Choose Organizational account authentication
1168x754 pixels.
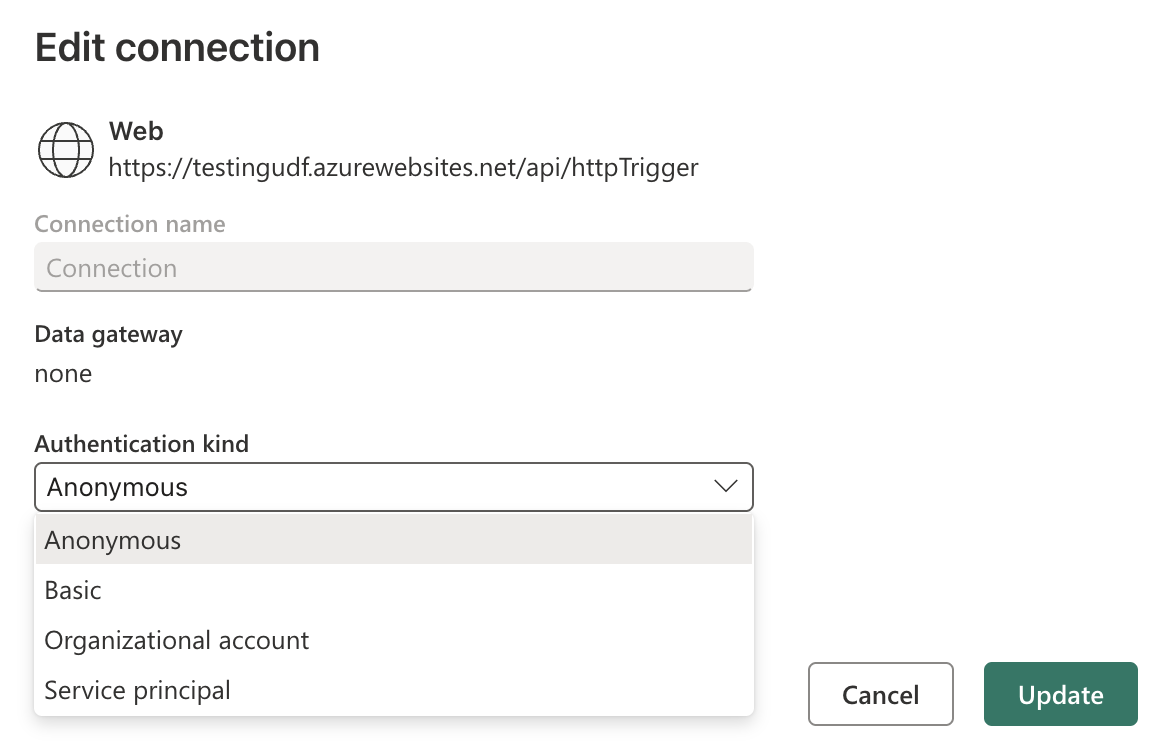click(176, 640)
